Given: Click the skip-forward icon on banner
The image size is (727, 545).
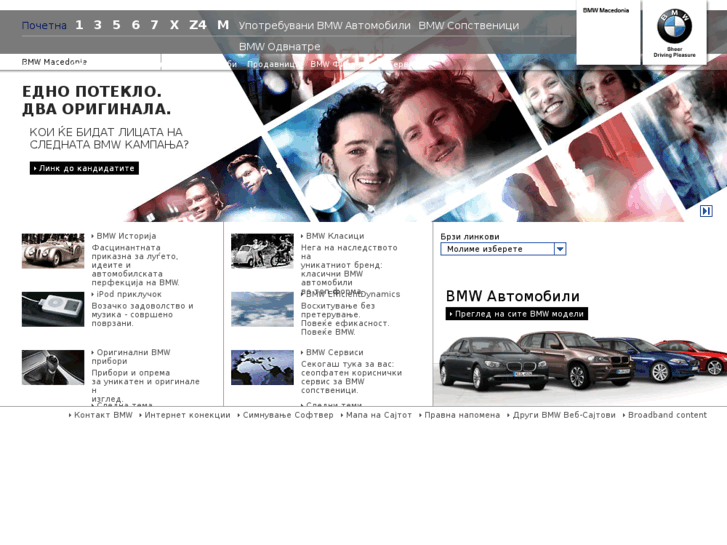Looking at the screenshot, I should coord(706,211).
